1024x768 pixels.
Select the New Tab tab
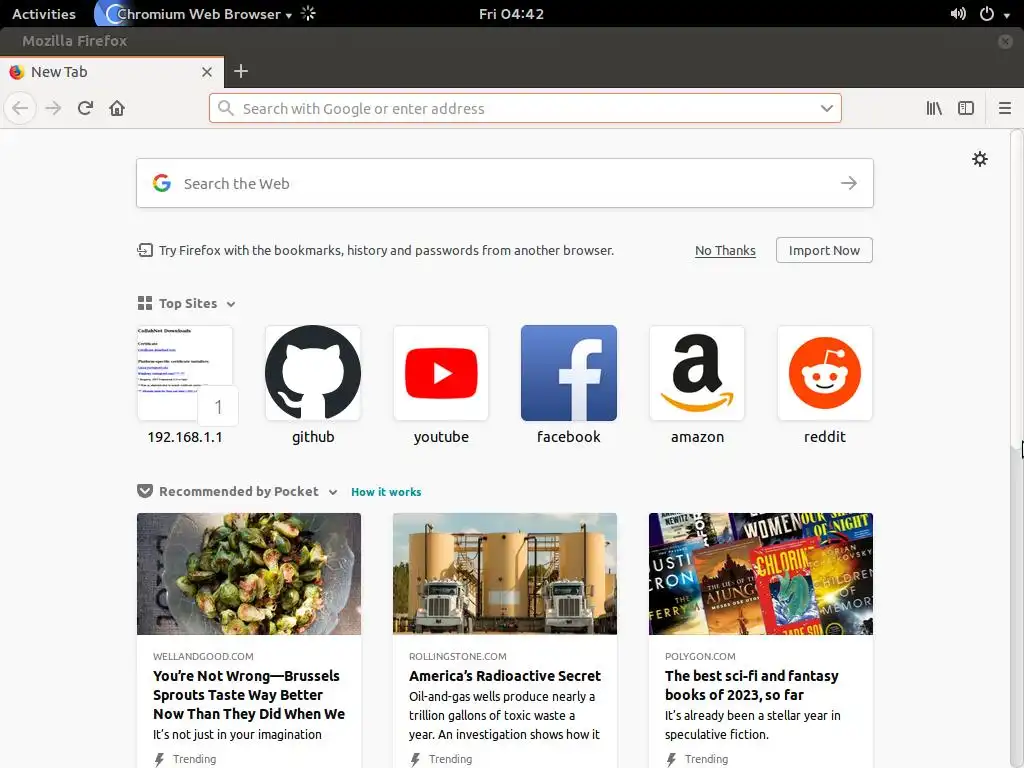pos(112,72)
